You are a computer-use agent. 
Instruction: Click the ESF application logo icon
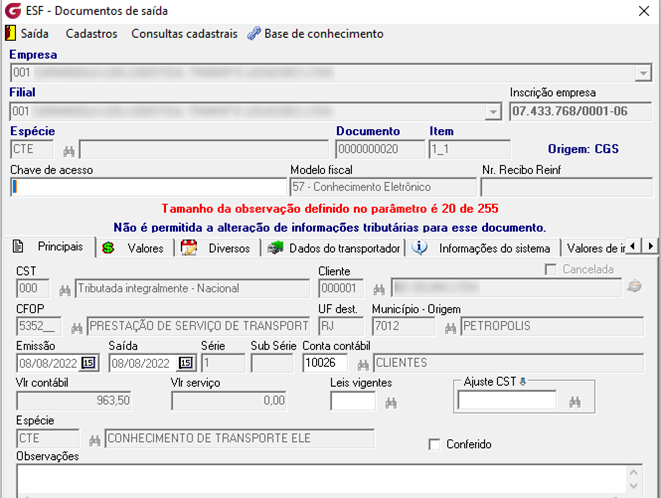pyautogui.click(x=13, y=11)
